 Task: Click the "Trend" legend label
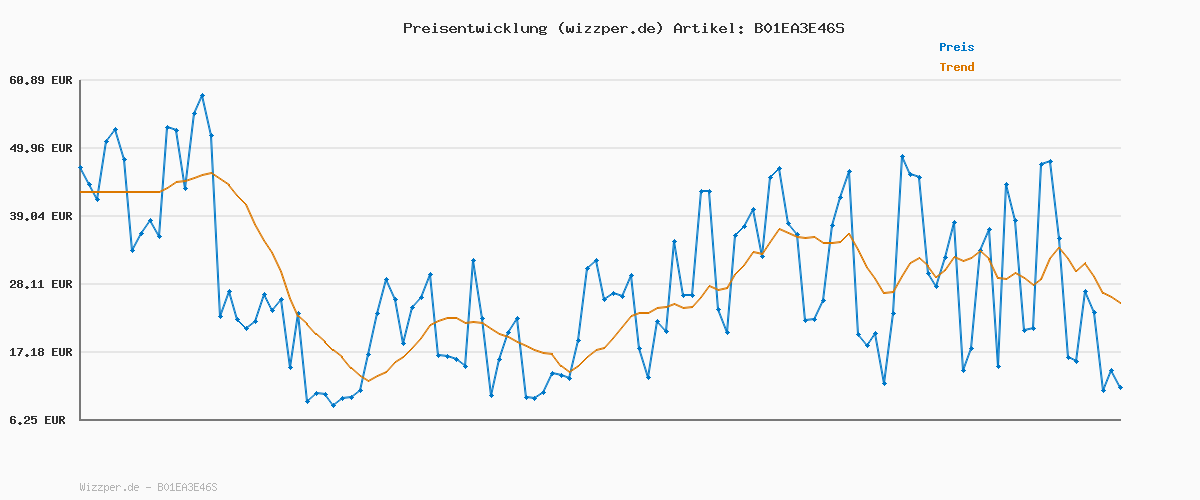coord(956,67)
